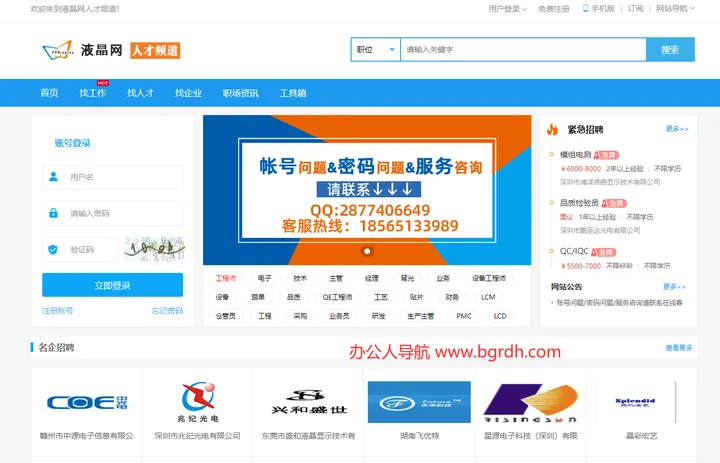This screenshot has width=720, height=463.
Task: Open the 品质检验员 job listing
Action: click(579, 203)
